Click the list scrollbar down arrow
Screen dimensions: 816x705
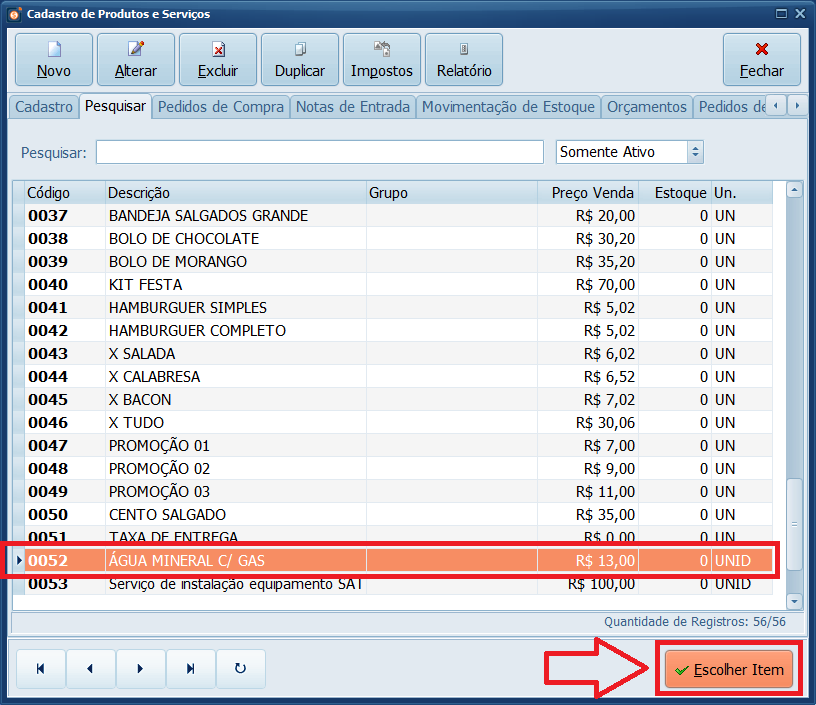(795, 601)
